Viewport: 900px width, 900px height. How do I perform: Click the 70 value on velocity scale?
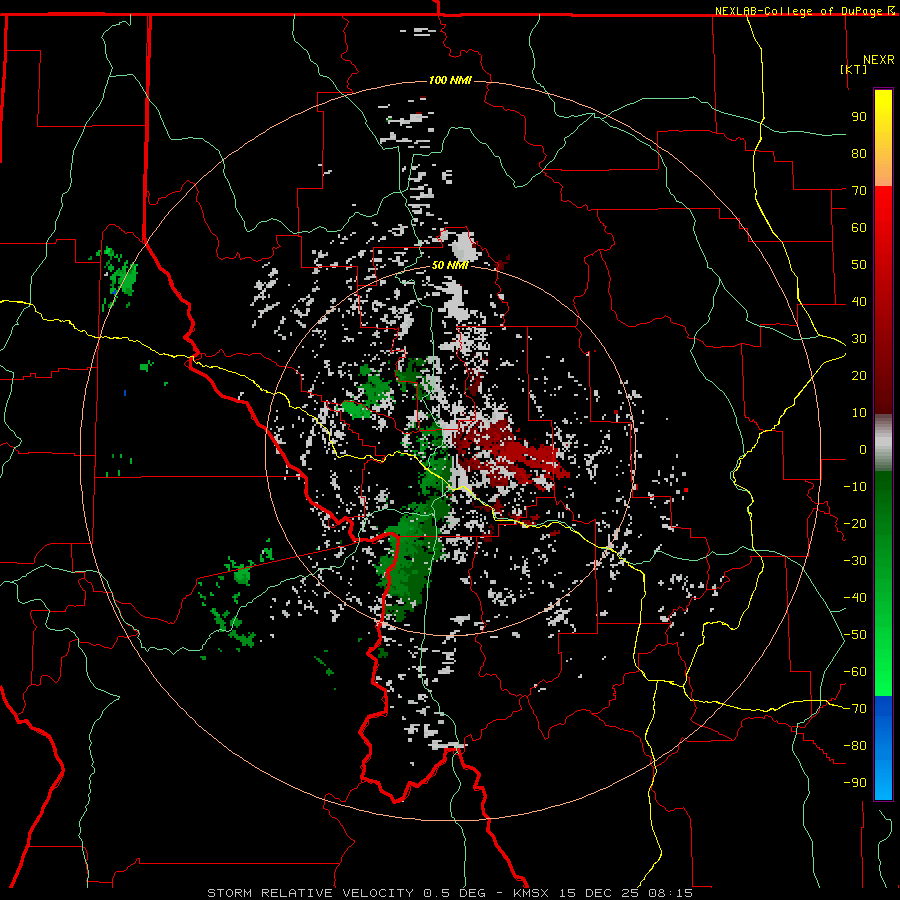pyautogui.click(x=859, y=191)
